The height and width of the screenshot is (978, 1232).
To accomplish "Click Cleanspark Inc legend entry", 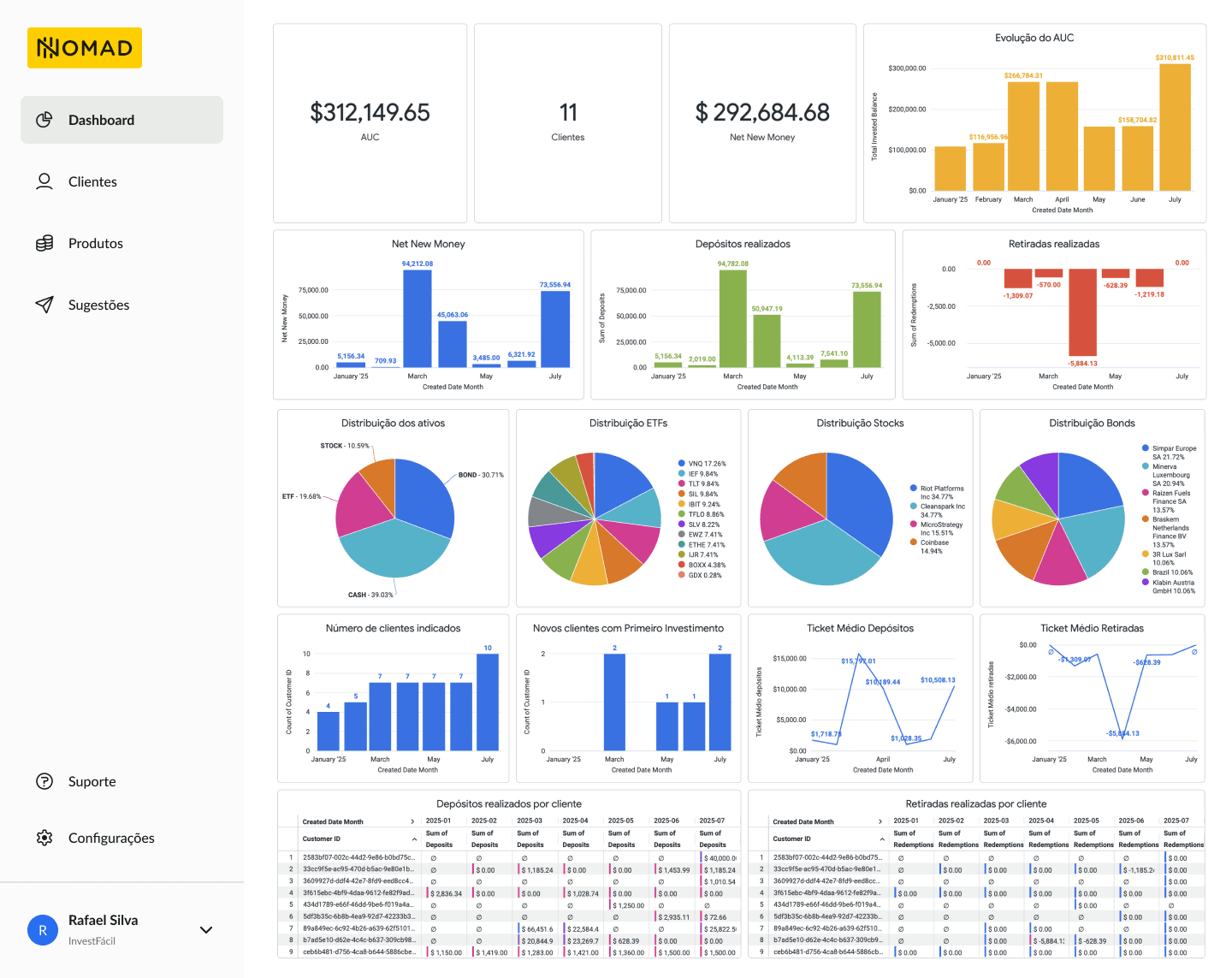I will coord(937,510).
